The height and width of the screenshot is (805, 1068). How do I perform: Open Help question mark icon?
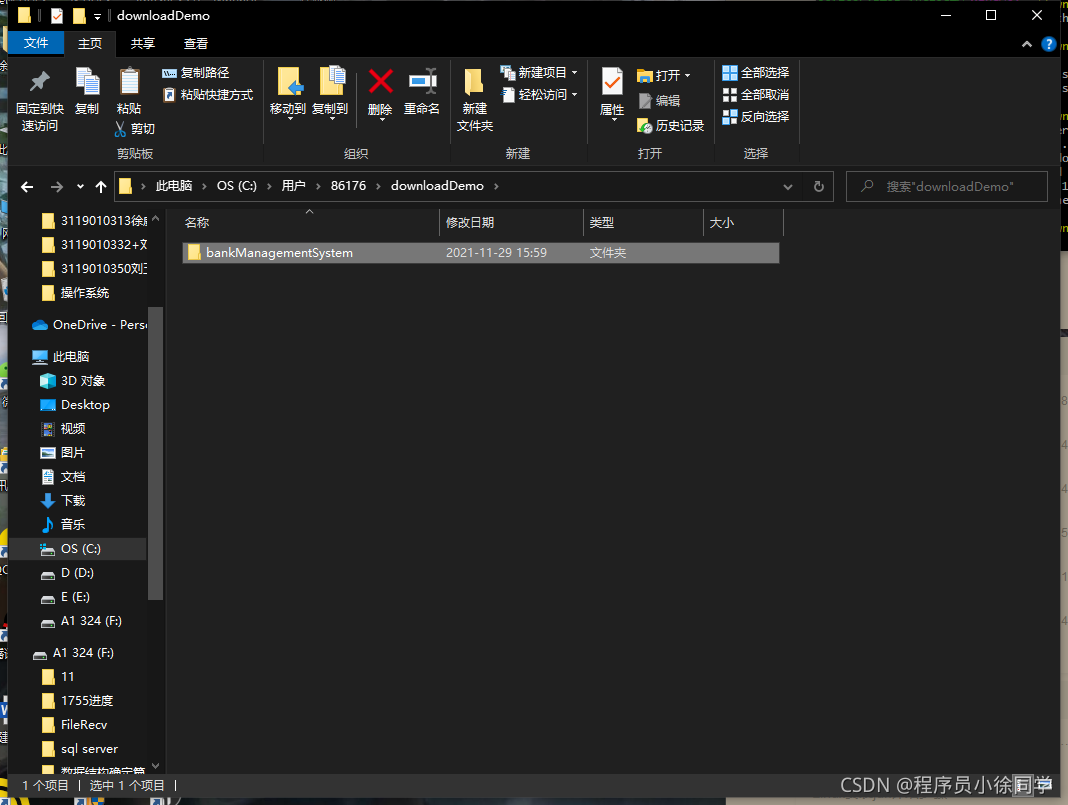(x=1048, y=44)
